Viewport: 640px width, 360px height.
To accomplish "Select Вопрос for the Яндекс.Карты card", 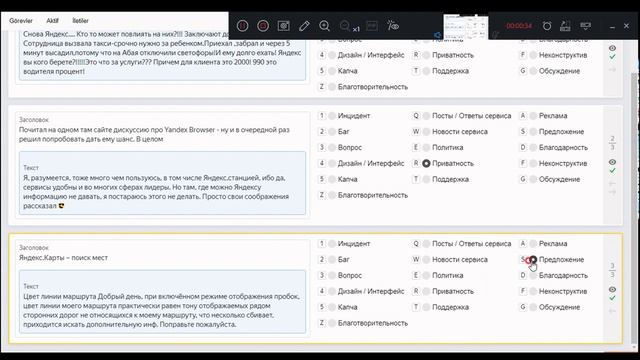I will click(332, 276).
